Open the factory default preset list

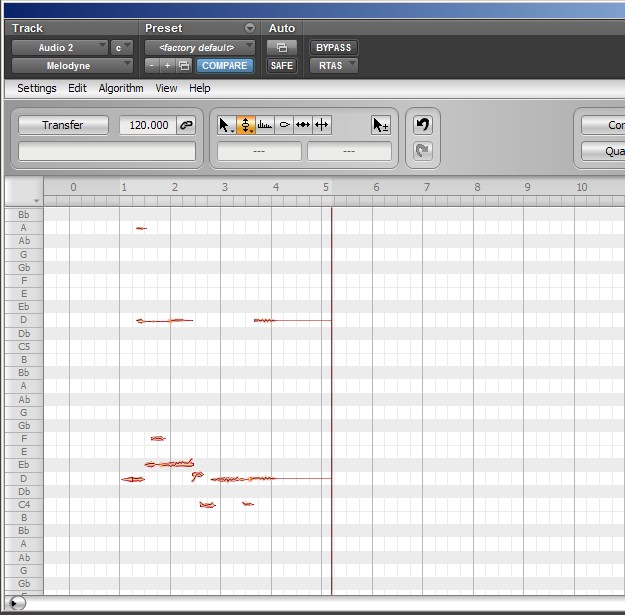click(x=200, y=48)
